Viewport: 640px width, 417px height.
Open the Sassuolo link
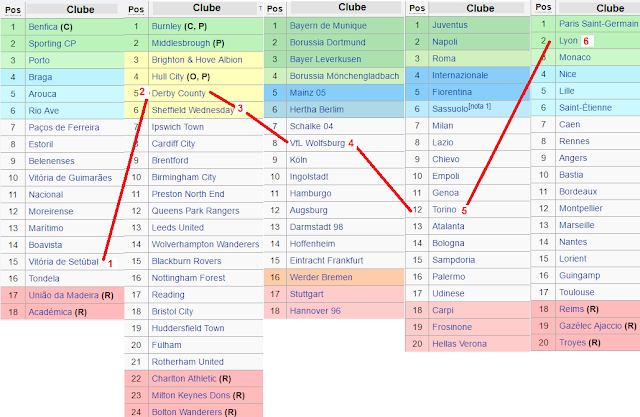coord(450,109)
